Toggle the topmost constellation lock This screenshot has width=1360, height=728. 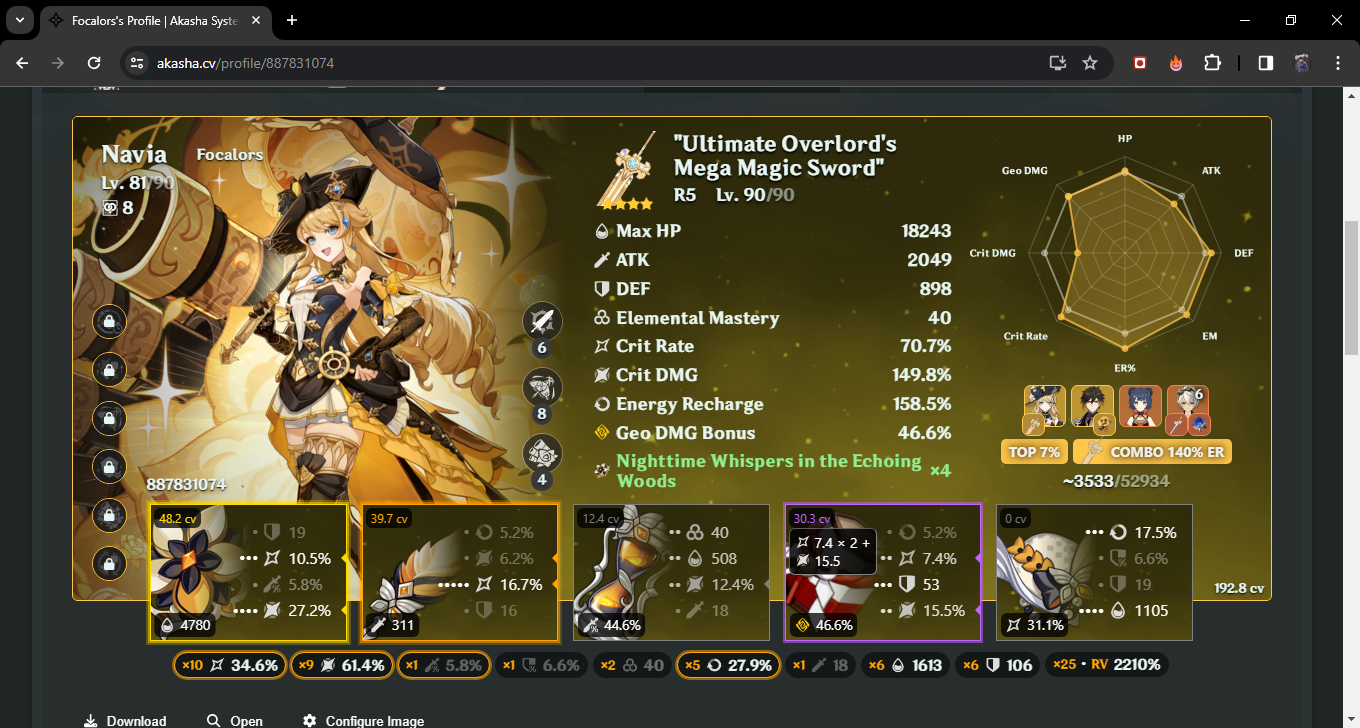(x=109, y=321)
